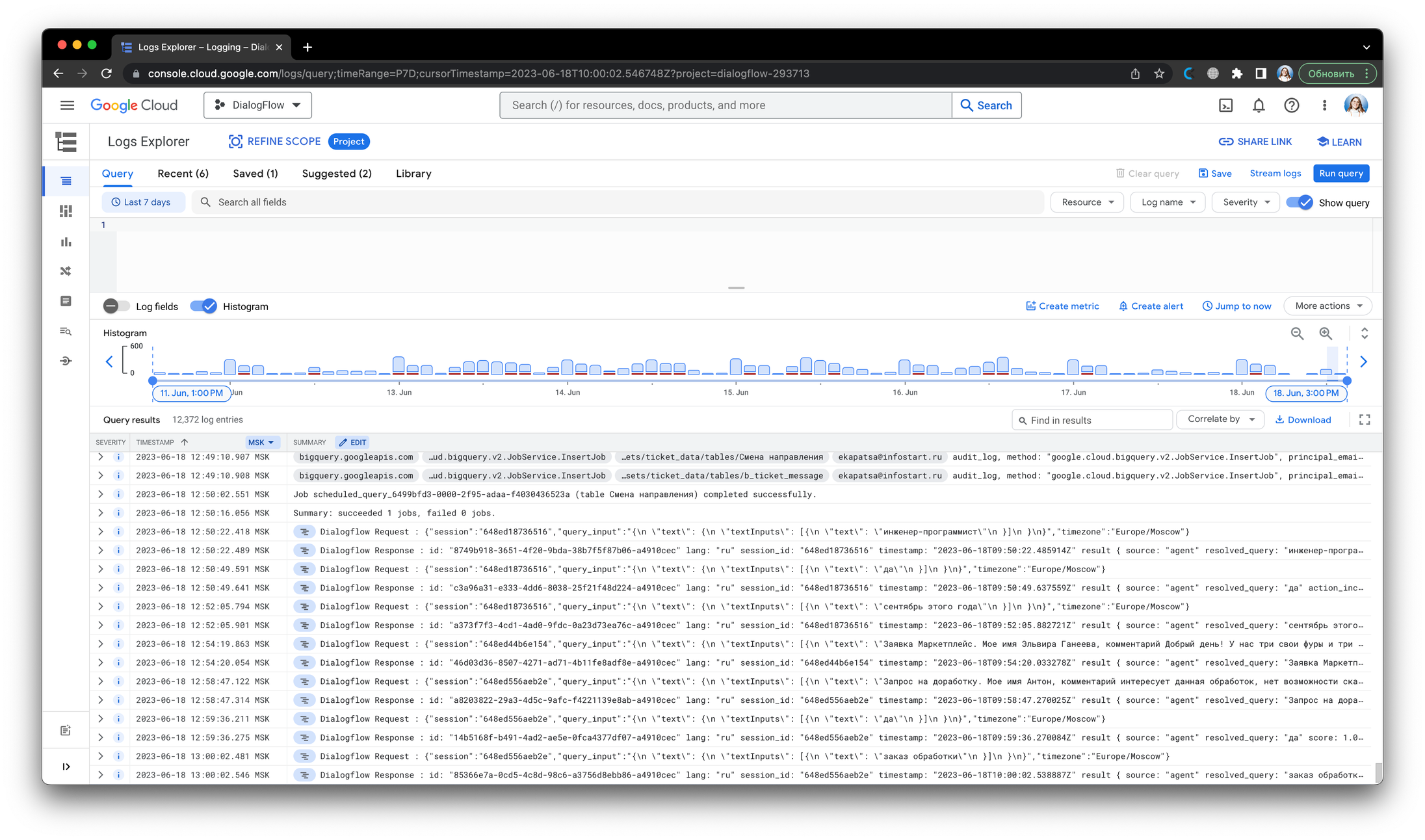Zoom in the histogram
This screenshot has height=840, width=1425.
tap(1326, 334)
